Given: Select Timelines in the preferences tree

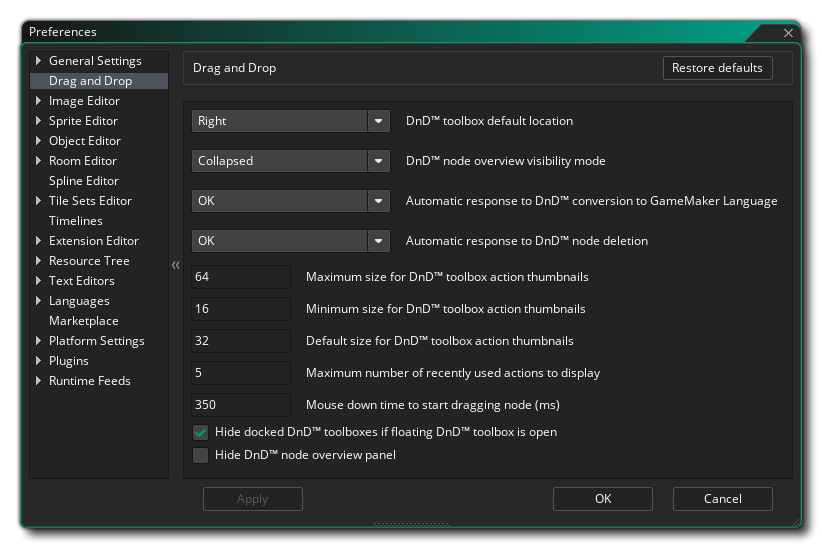Looking at the screenshot, I should click(76, 221).
